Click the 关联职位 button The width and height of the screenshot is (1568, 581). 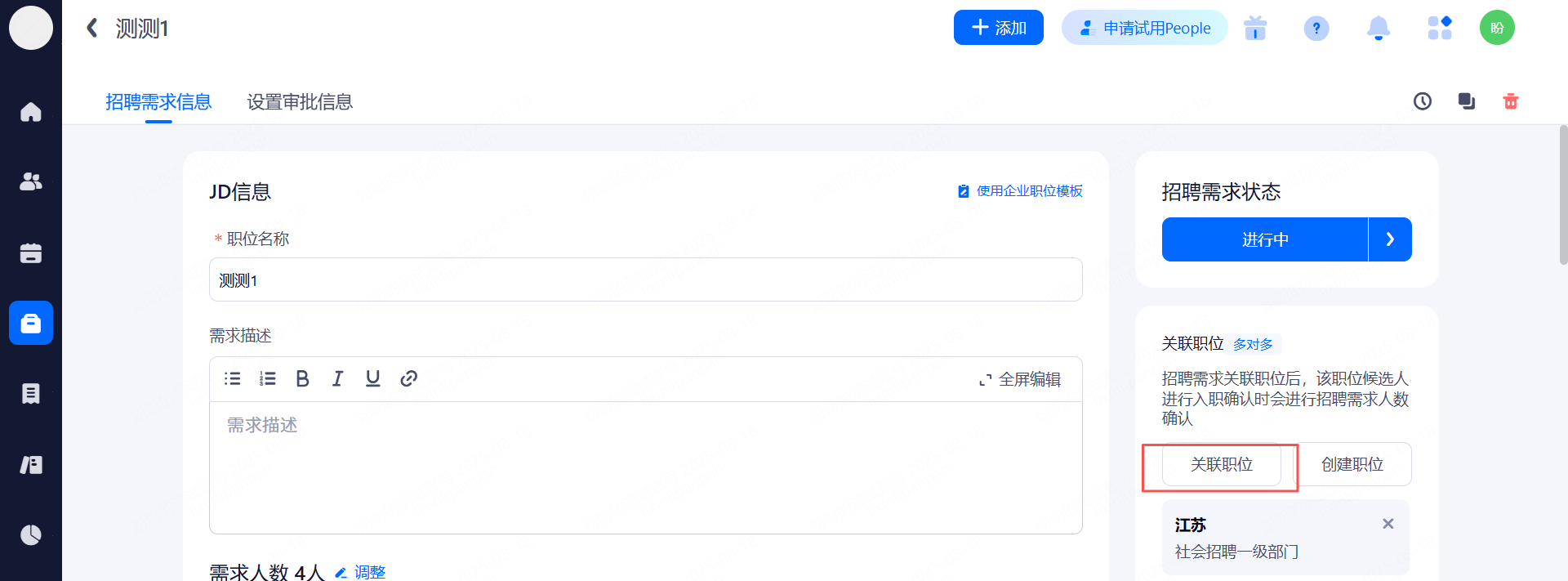1221,465
